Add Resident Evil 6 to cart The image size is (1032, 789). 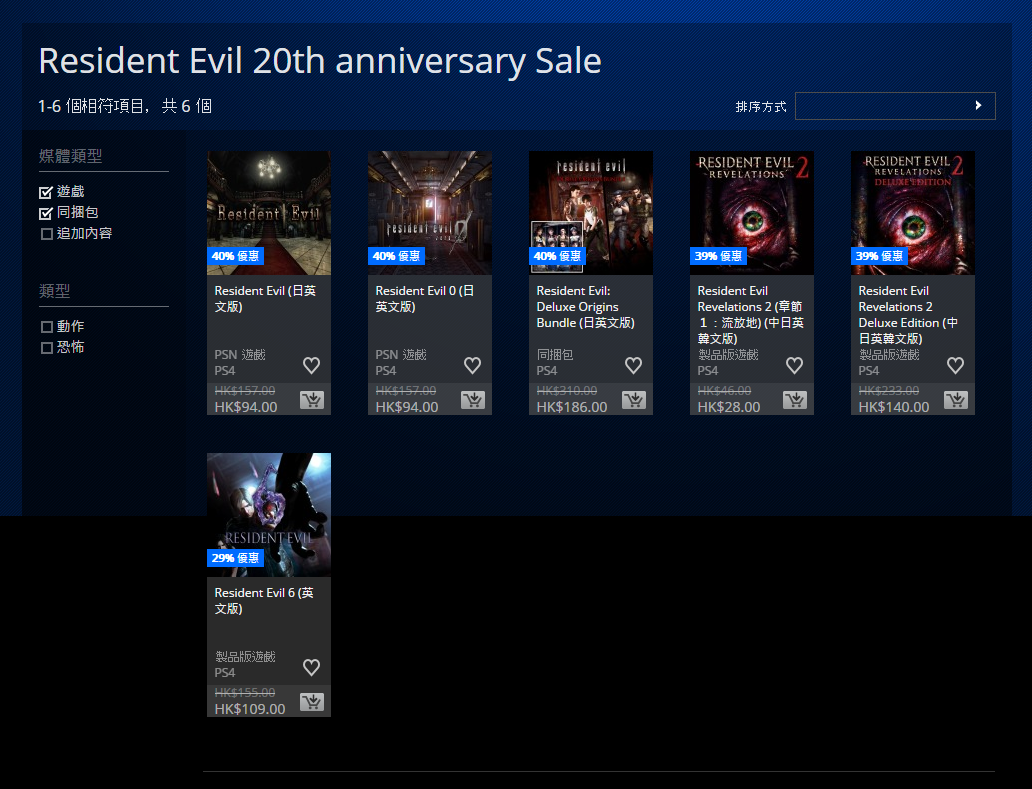[311, 703]
